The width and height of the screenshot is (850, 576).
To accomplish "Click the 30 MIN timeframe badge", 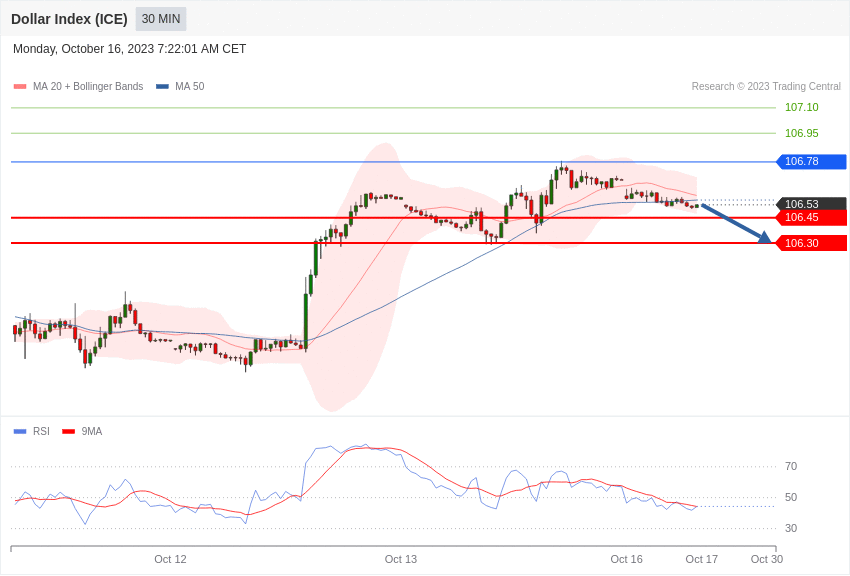I will [161, 19].
